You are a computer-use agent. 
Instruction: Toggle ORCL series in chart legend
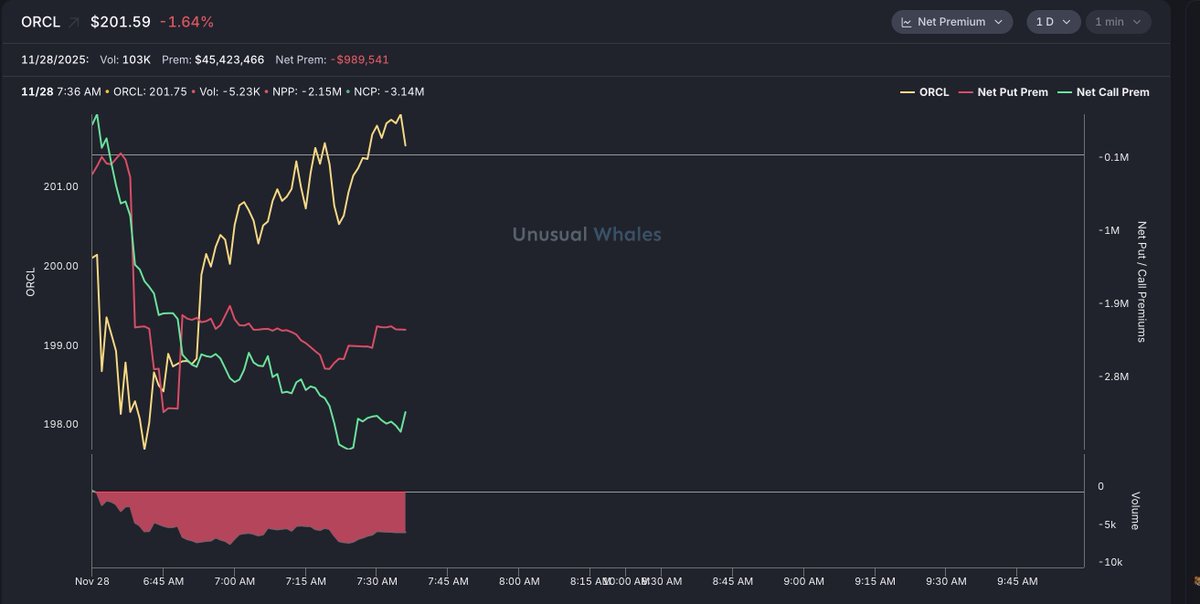click(x=933, y=92)
